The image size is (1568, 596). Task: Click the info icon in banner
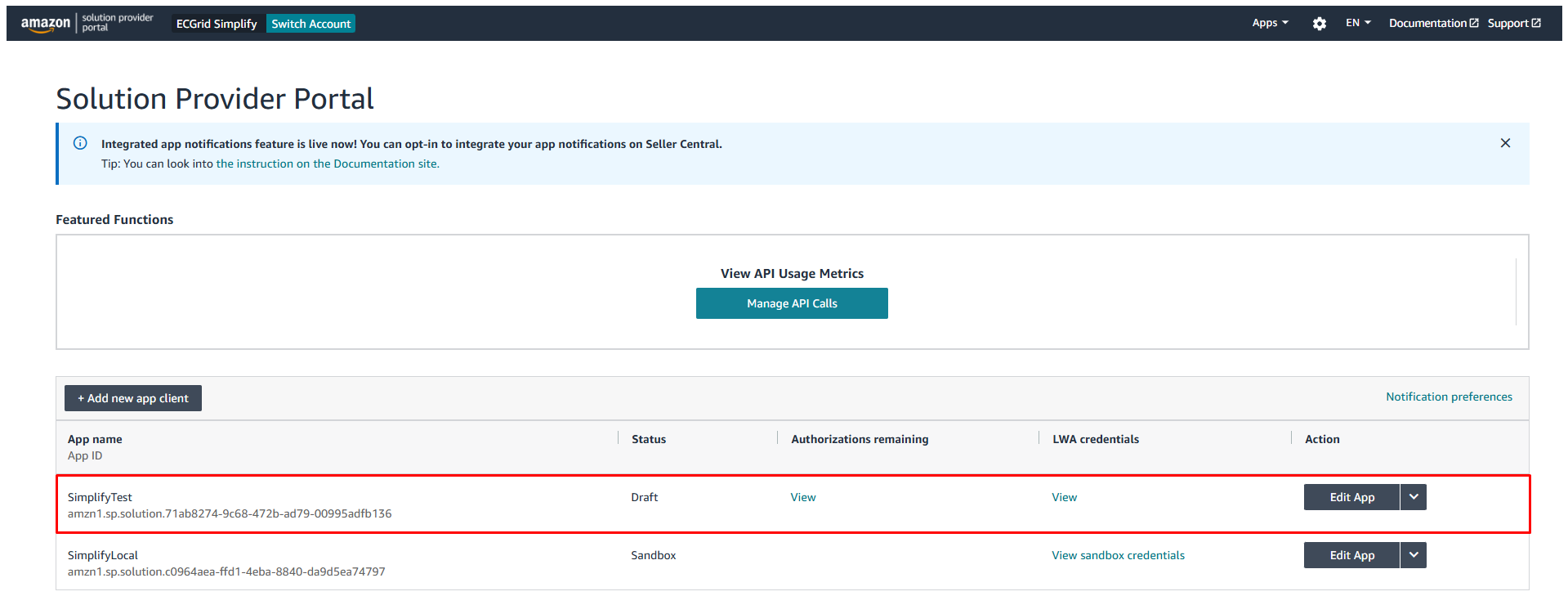click(x=80, y=143)
